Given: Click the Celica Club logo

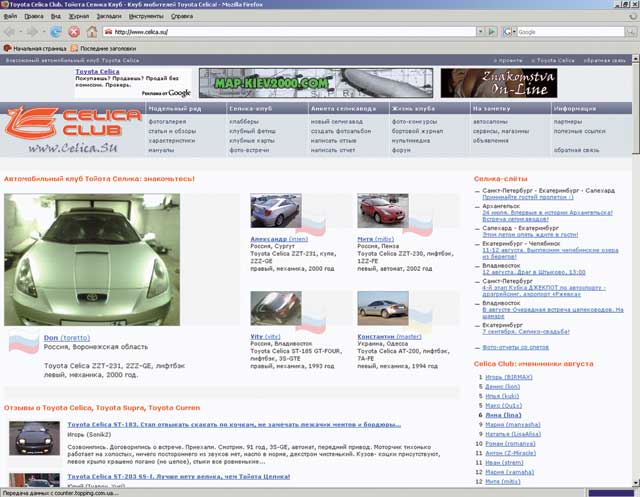Looking at the screenshot, I should click(x=72, y=124).
